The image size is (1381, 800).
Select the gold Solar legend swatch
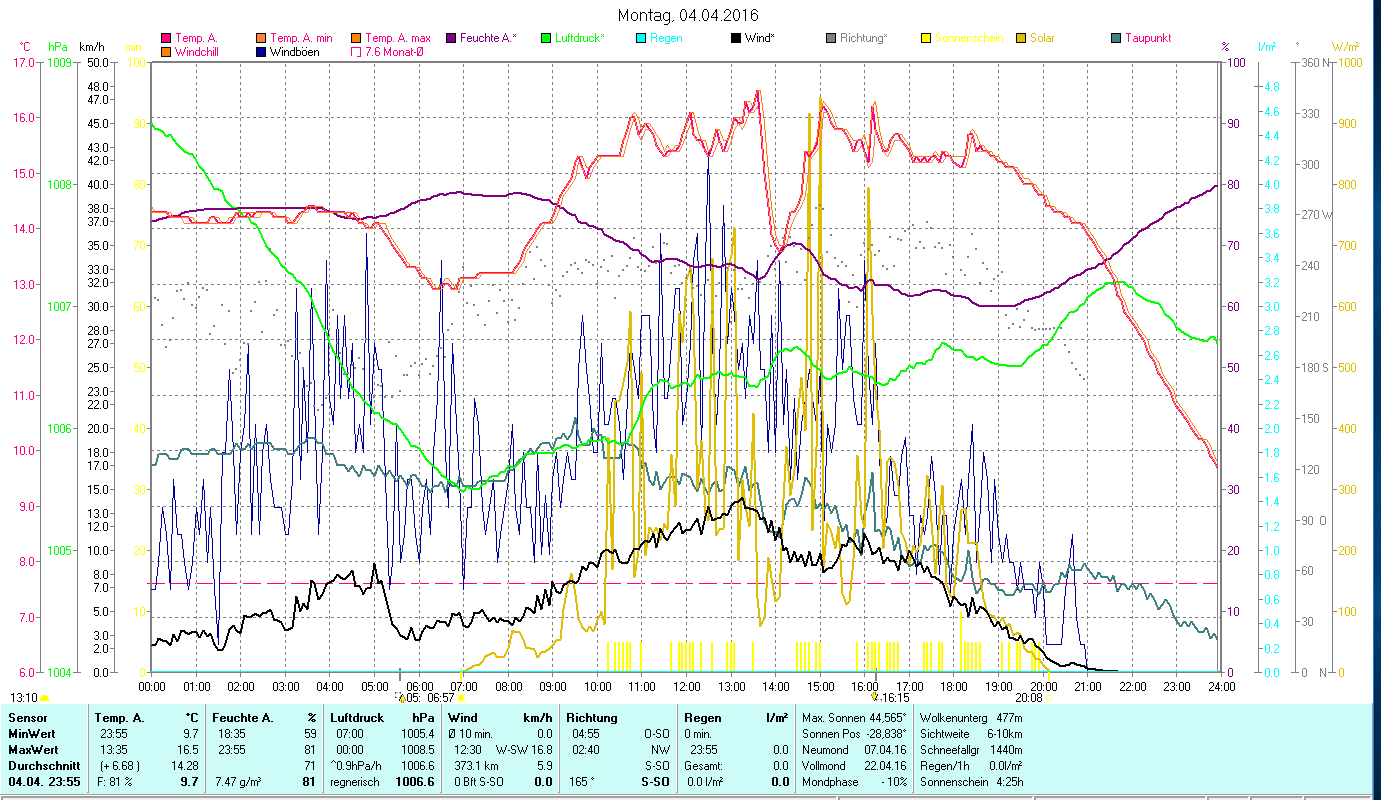(x=1021, y=38)
